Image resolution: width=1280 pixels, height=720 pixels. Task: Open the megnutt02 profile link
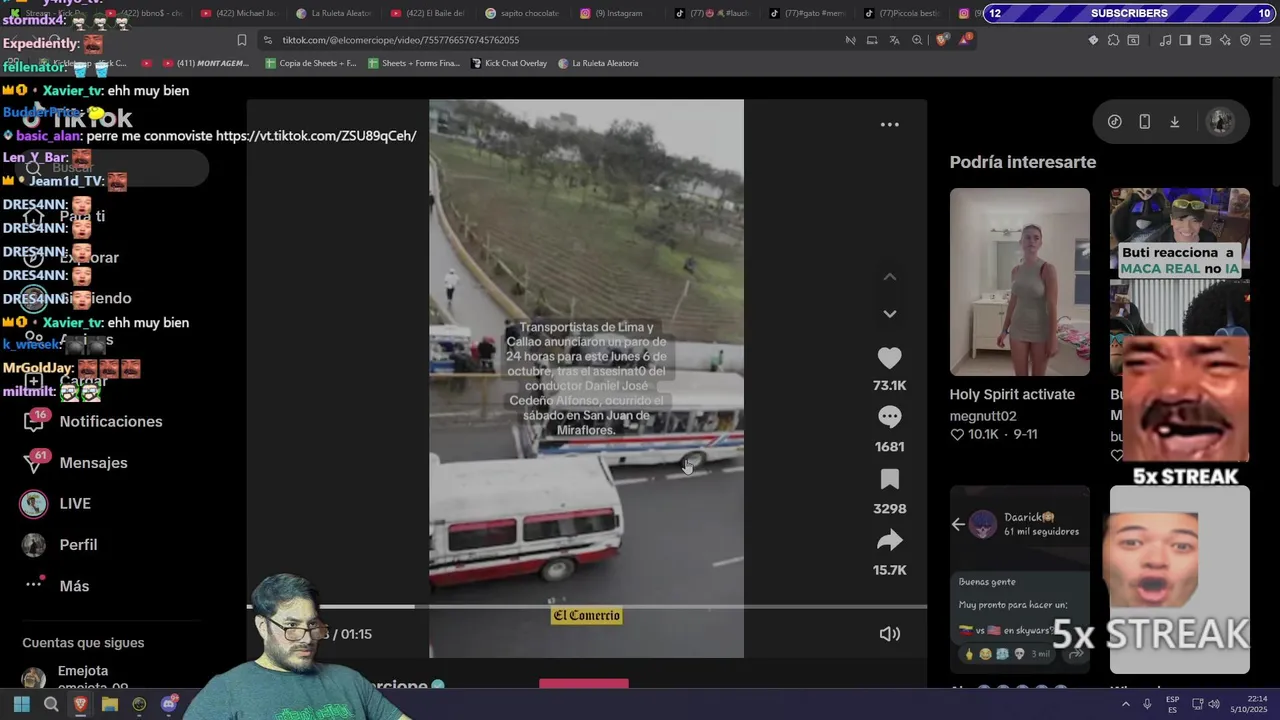(x=983, y=416)
